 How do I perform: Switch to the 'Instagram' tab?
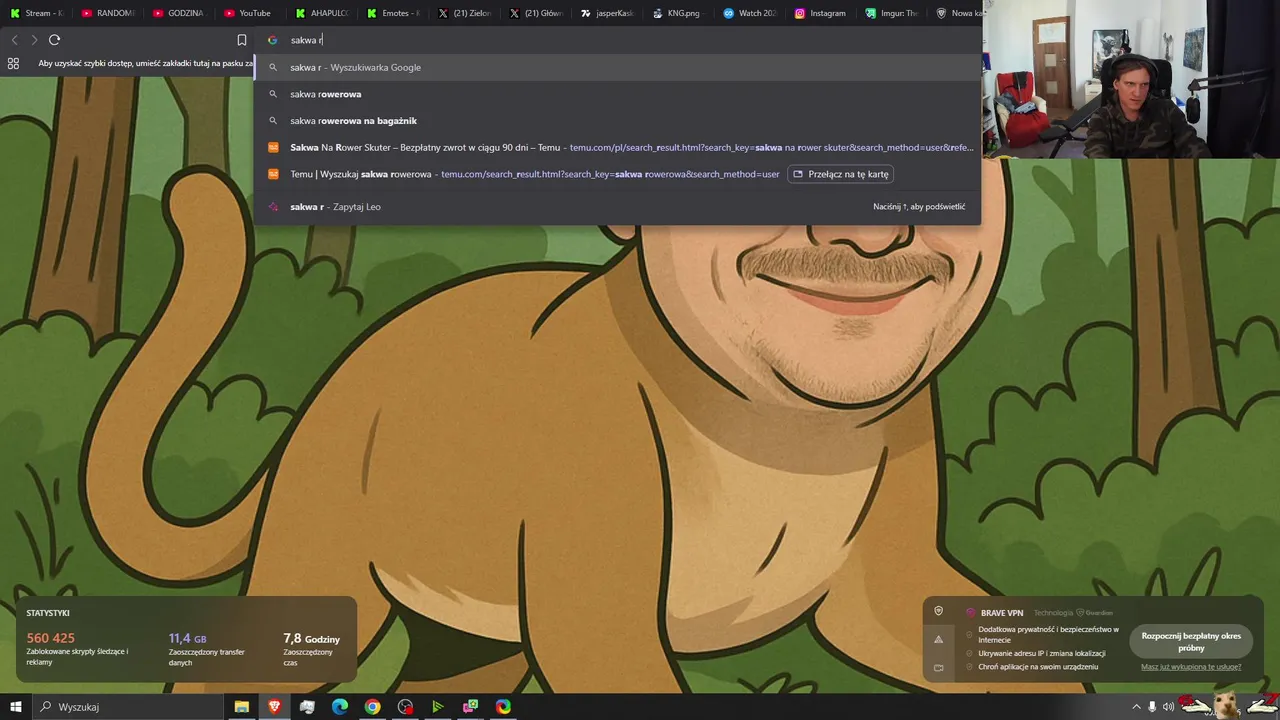(x=821, y=13)
